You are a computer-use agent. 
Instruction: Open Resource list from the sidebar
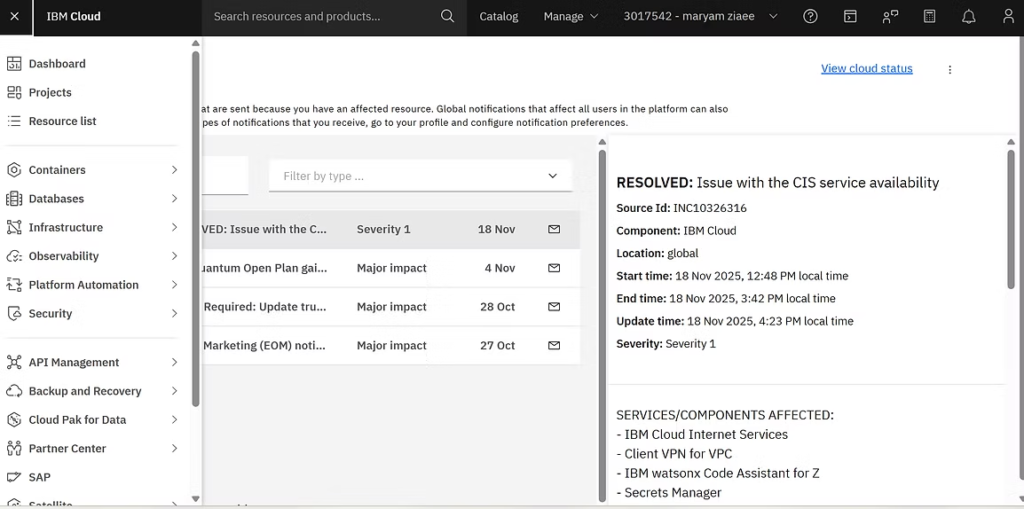point(63,121)
